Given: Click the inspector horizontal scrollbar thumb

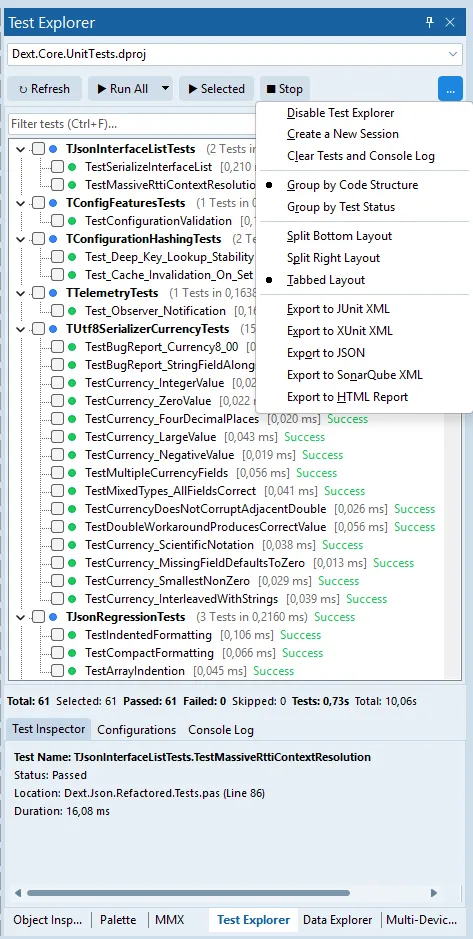Looking at the screenshot, I should pos(189,893).
